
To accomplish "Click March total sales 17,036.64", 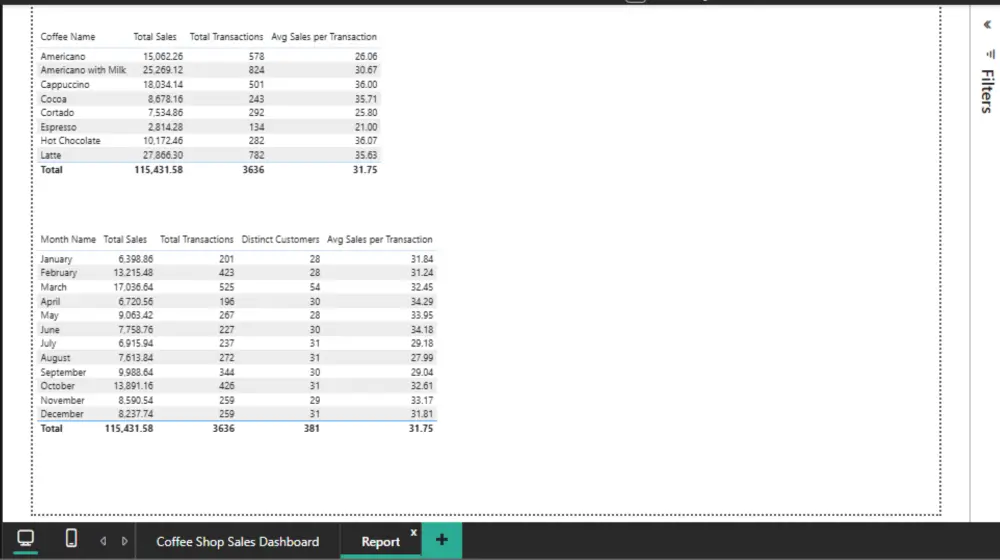I will click(x=133, y=287).
